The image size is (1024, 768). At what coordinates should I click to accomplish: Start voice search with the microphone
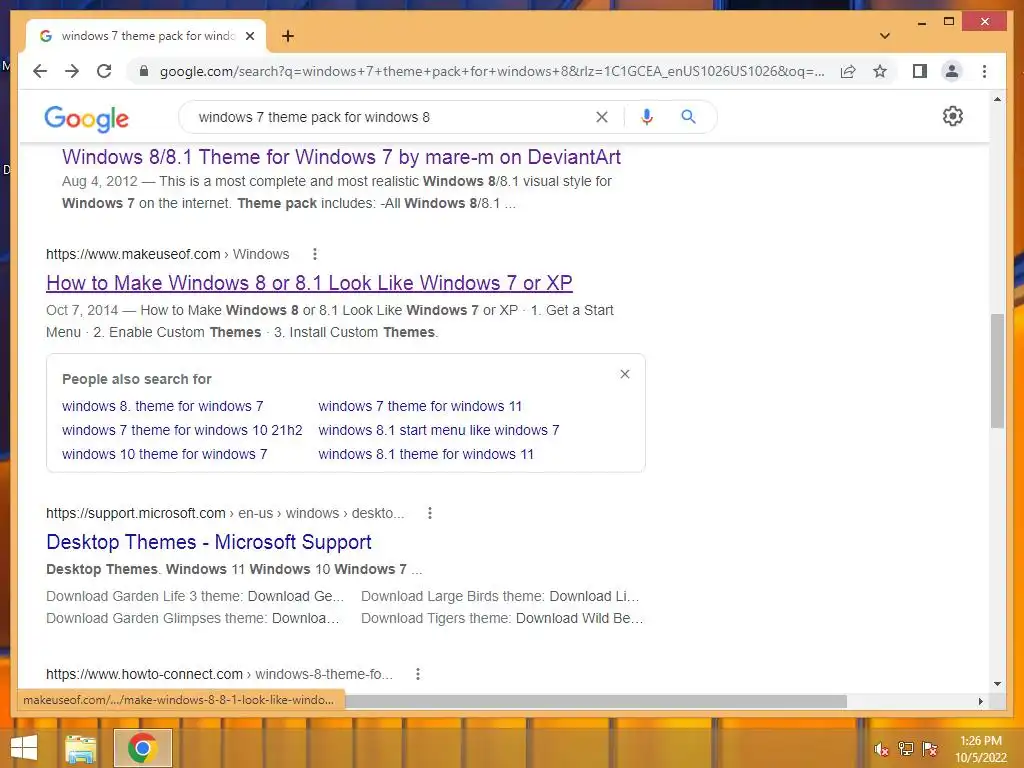pyautogui.click(x=647, y=117)
